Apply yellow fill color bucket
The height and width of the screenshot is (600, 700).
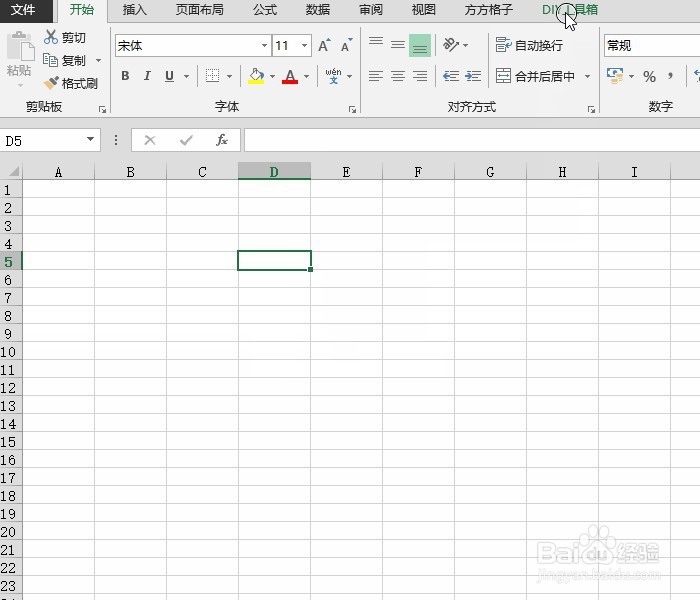pos(256,76)
